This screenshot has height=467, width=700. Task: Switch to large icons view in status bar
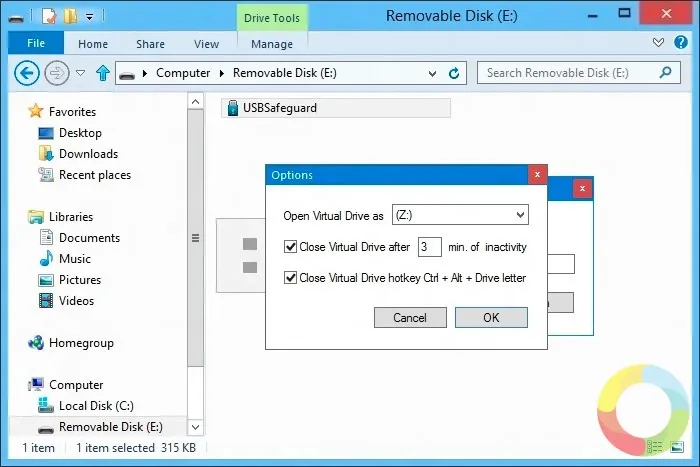tap(677, 447)
